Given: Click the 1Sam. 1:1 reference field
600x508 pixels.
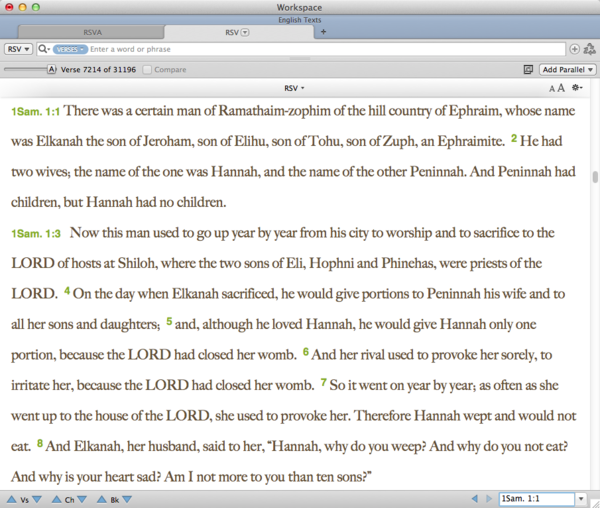Looking at the screenshot, I should [x=536, y=498].
